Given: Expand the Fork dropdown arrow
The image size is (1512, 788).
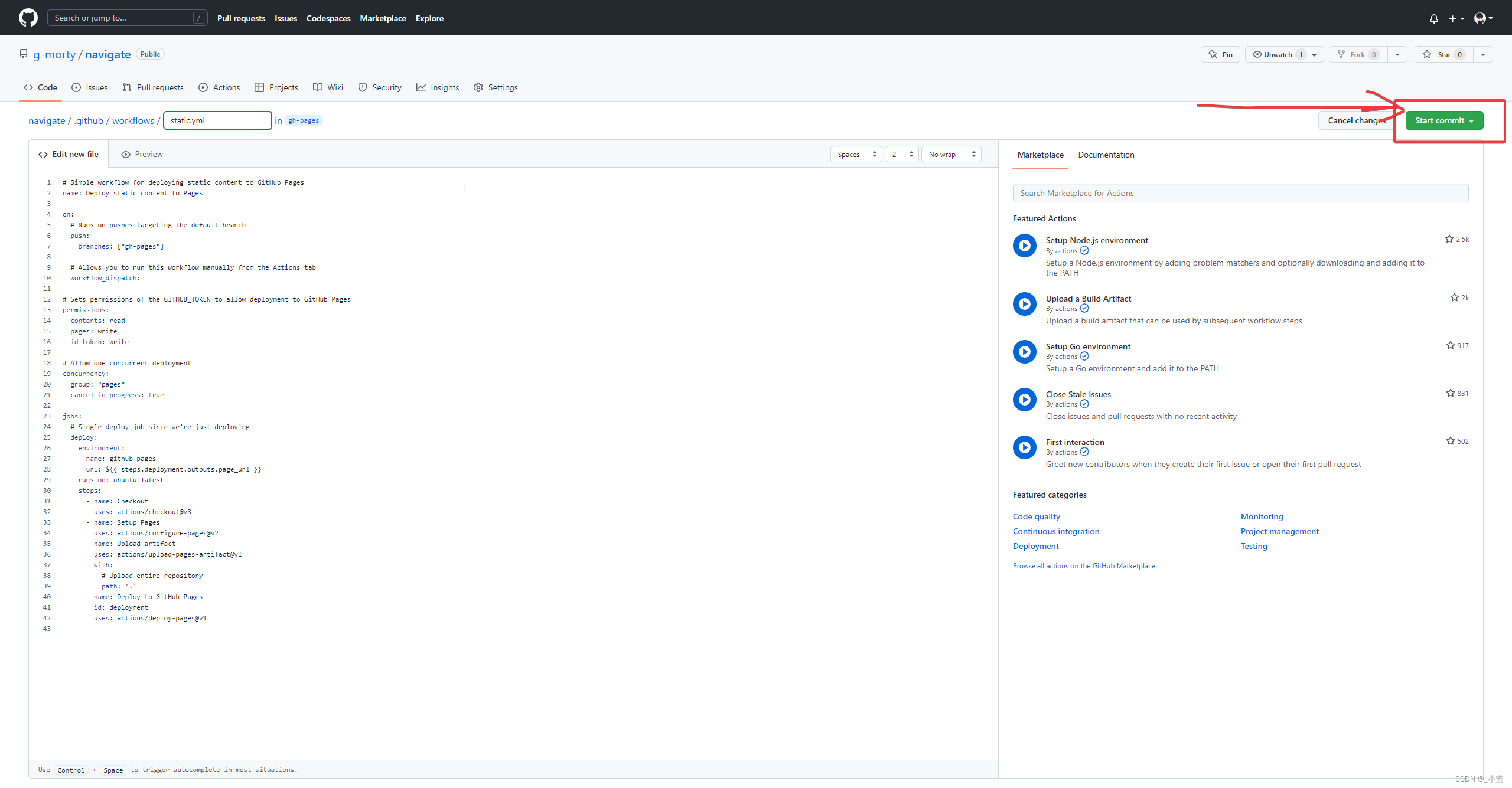Looking at the screenshot, I should 1397,55.
